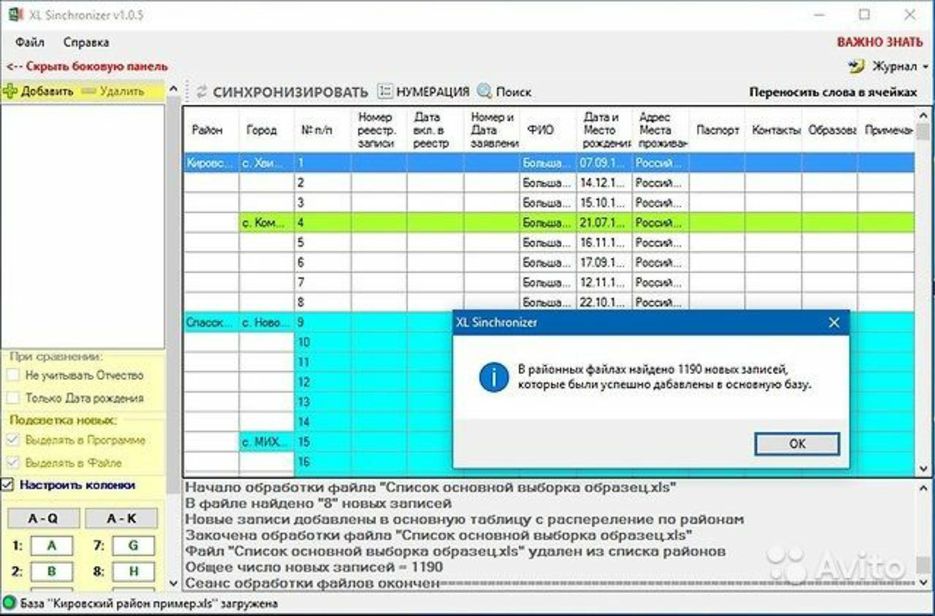935x616 pixels.
Task: Click 'ВАЖНО ЗНАТЬ' link
Action: tap(880, 42)
